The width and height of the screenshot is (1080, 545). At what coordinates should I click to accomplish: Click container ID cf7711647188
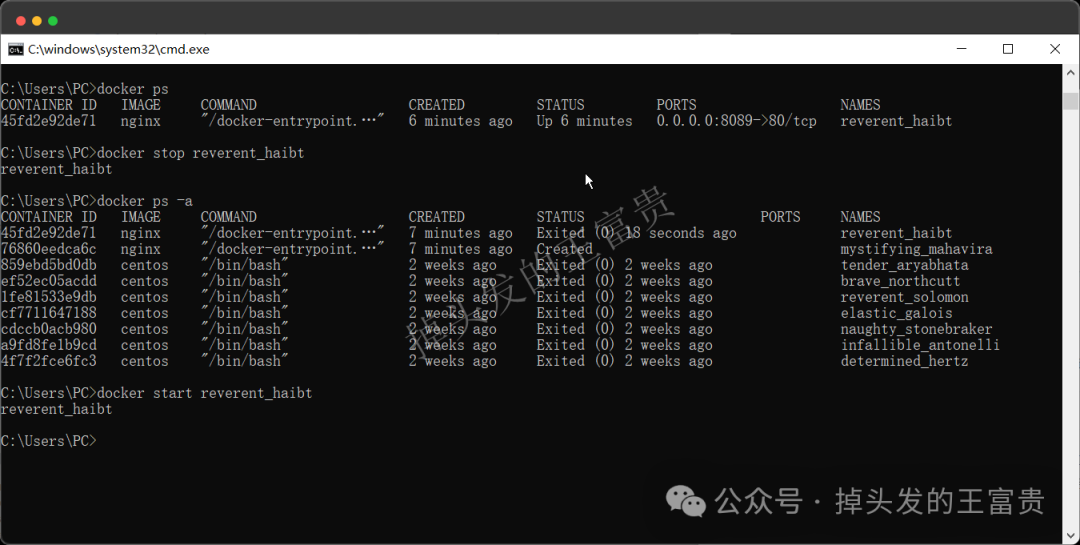coord(49,313)
